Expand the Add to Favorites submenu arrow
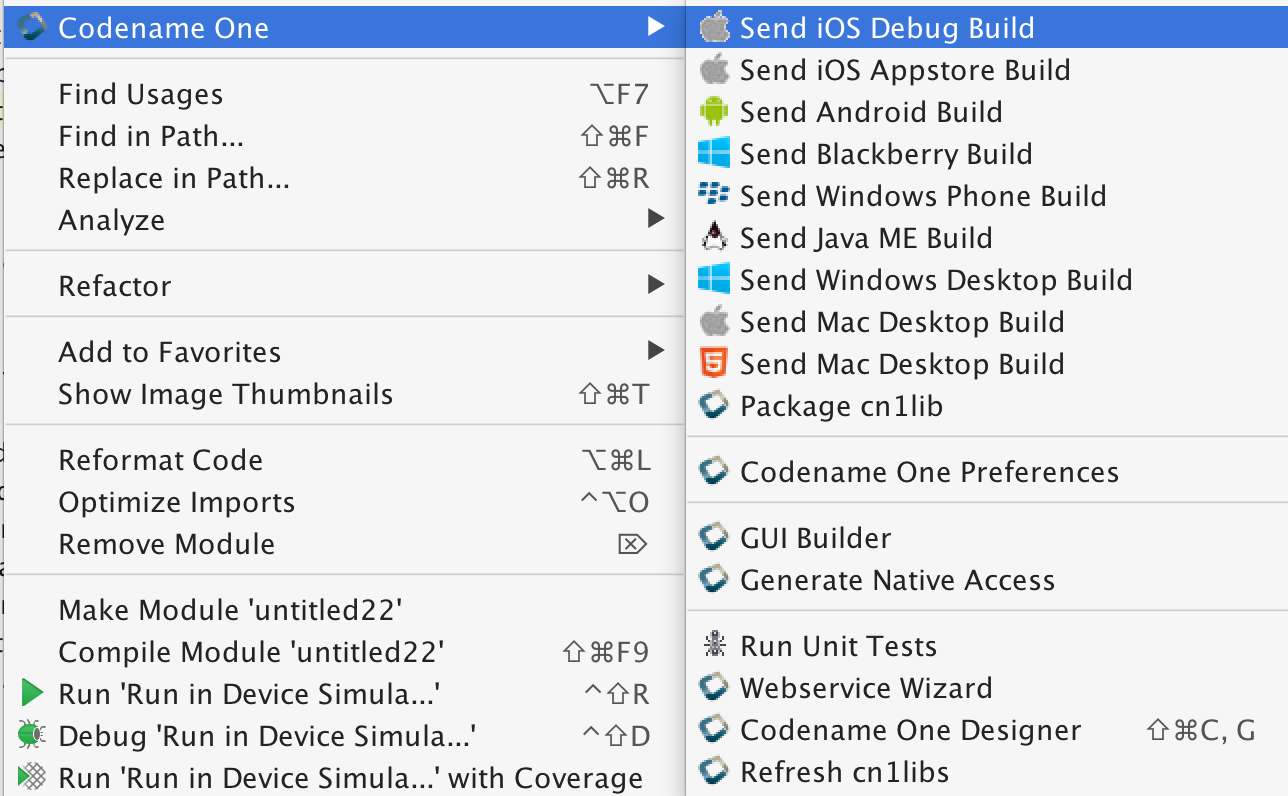 click(x=657, y=351)
